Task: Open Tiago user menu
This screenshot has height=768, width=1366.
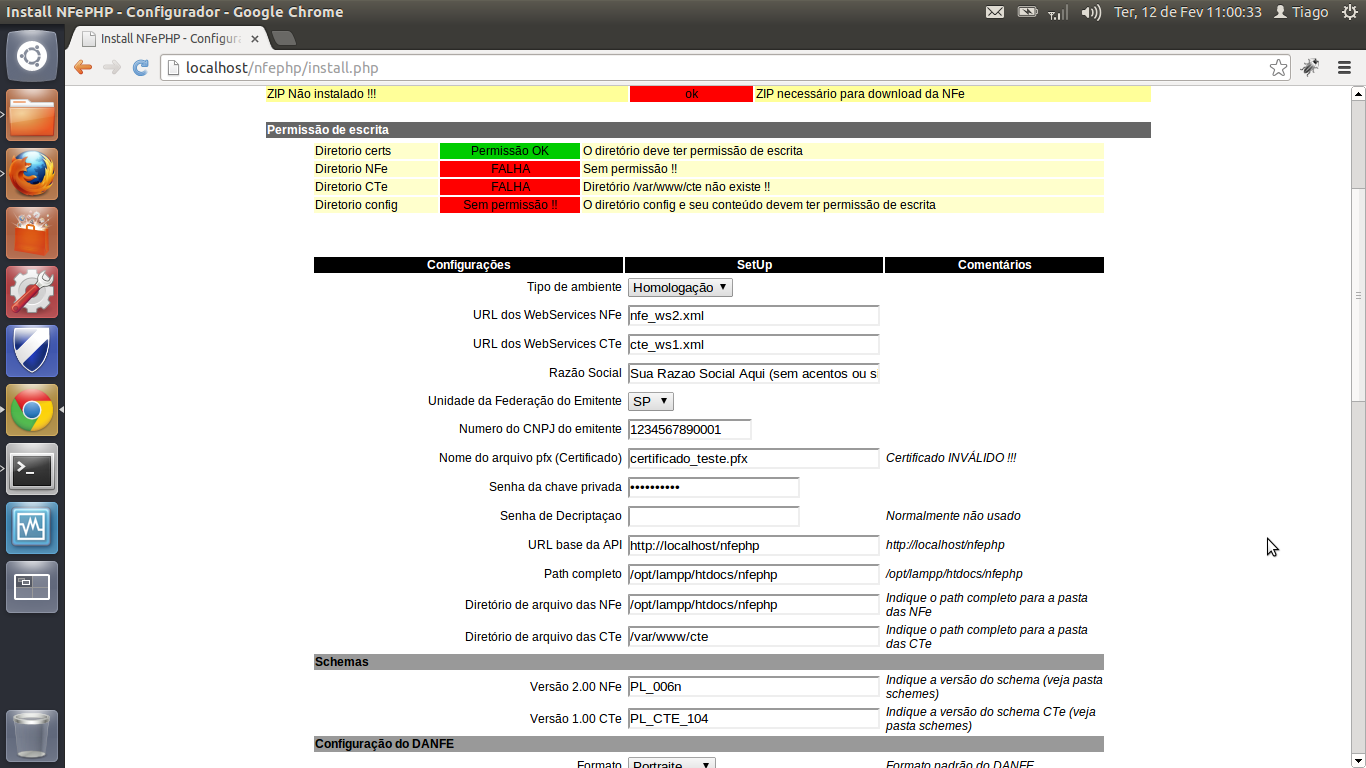Action: [x=1300, y=12]
